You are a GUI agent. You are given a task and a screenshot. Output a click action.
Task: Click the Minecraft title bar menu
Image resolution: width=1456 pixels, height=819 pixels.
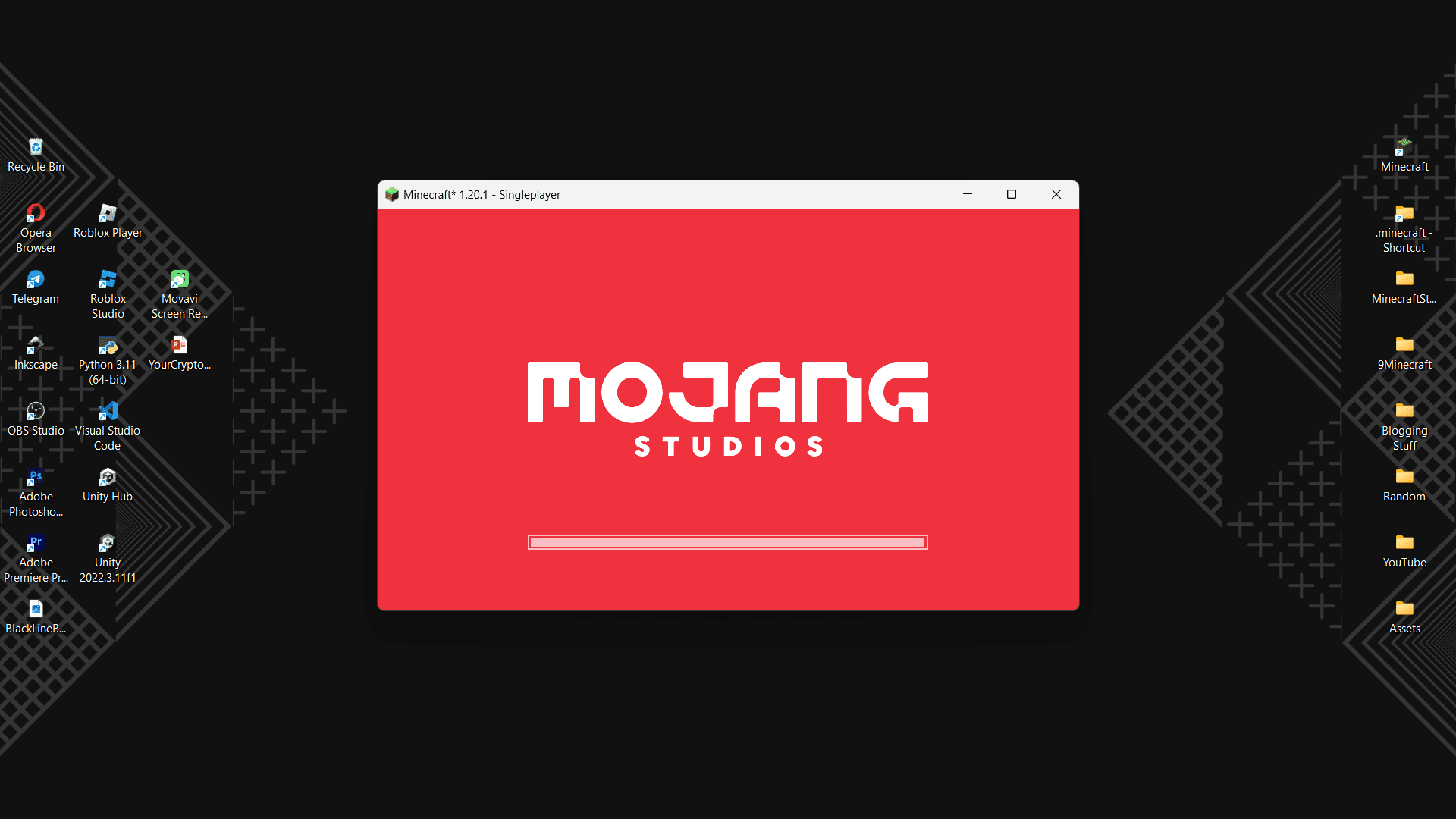(x=393, y=194)
